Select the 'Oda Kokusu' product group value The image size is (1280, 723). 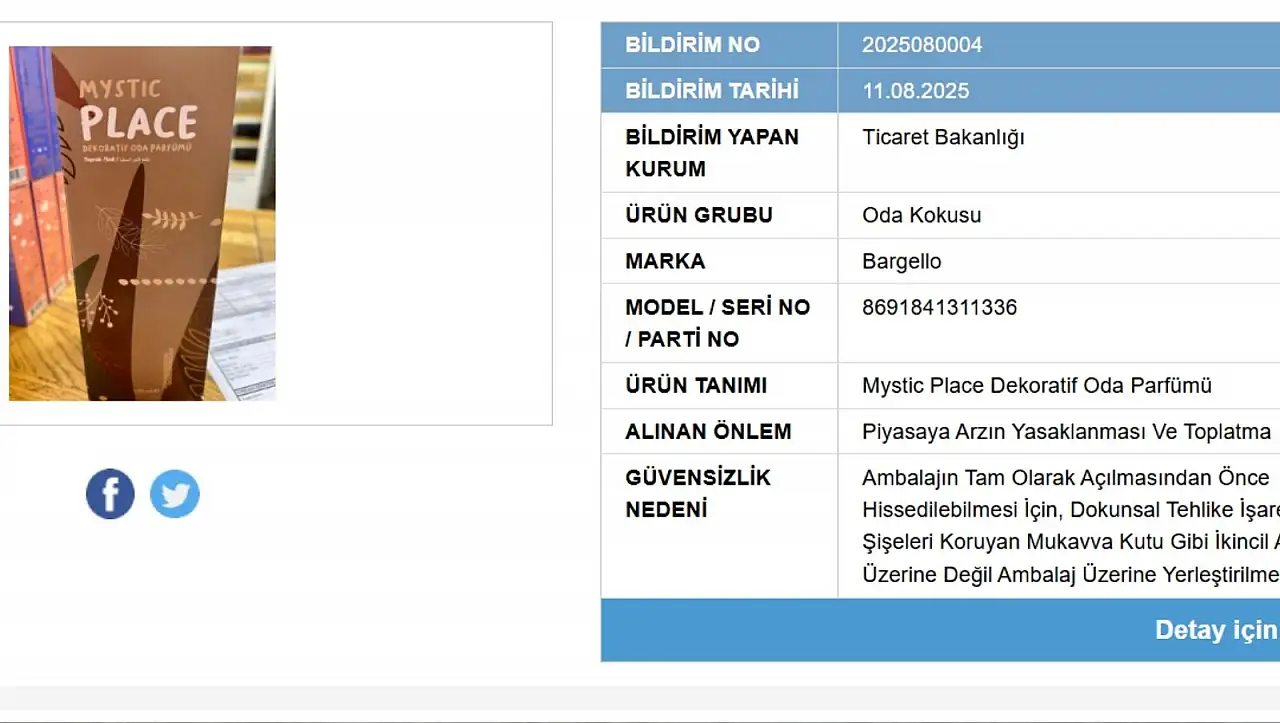point(921,215)
